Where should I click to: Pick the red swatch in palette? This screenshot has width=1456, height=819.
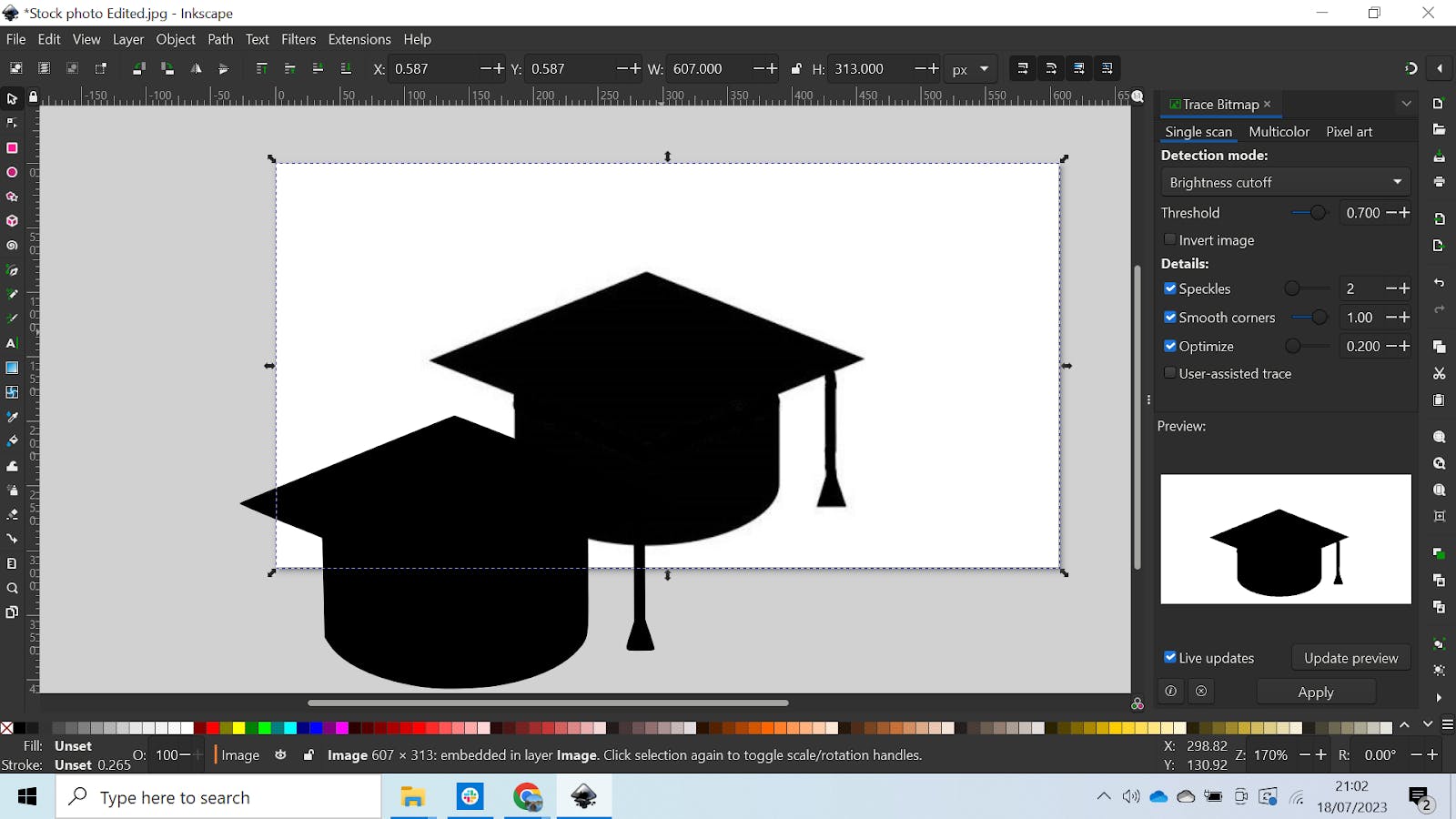(x=212, y=727)
